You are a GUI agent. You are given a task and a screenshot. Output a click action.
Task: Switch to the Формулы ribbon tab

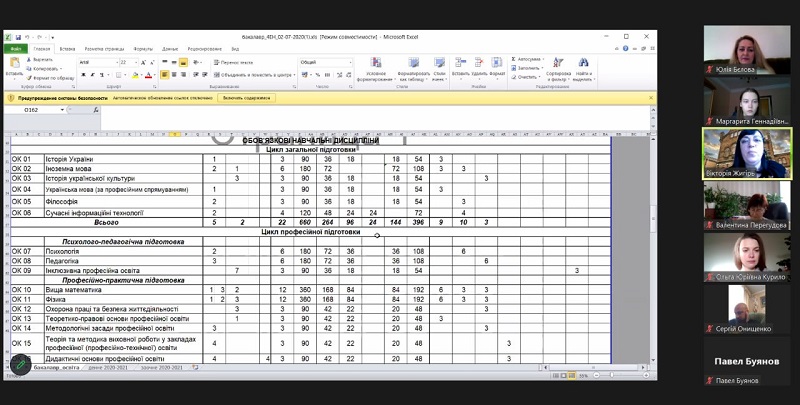pos(143,49)
